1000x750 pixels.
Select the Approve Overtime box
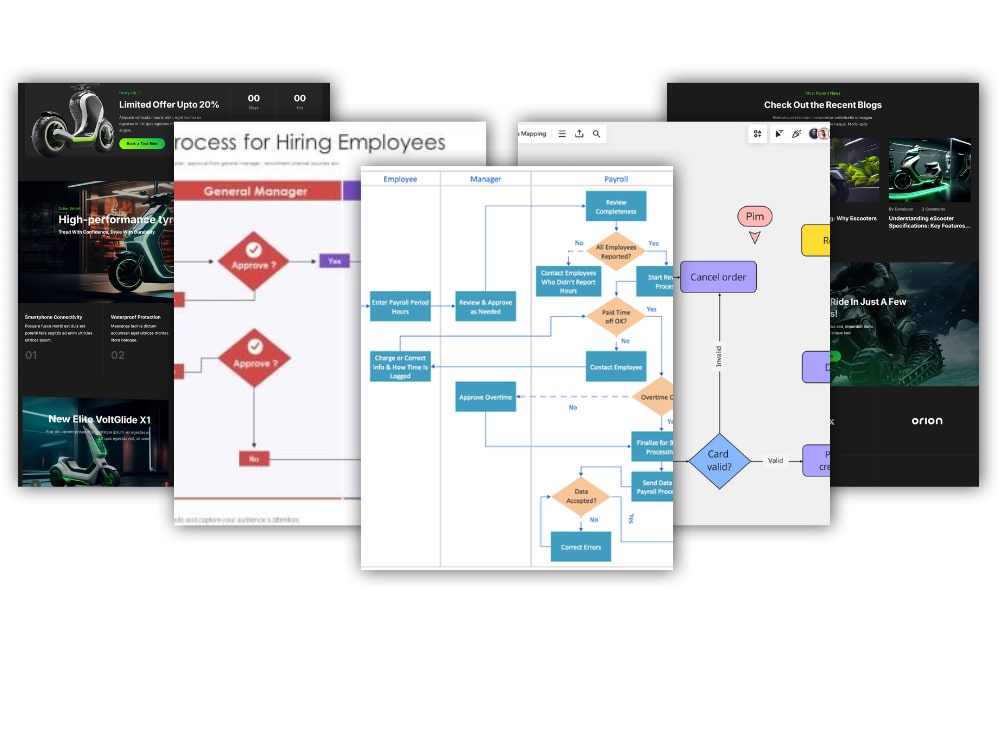(x=485, y=397)
